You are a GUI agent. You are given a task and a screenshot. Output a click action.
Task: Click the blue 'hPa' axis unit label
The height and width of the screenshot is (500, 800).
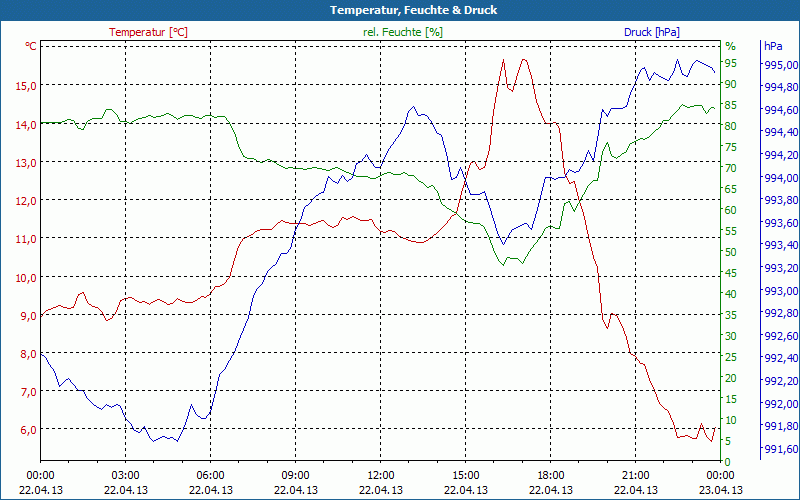coord(773,46)
